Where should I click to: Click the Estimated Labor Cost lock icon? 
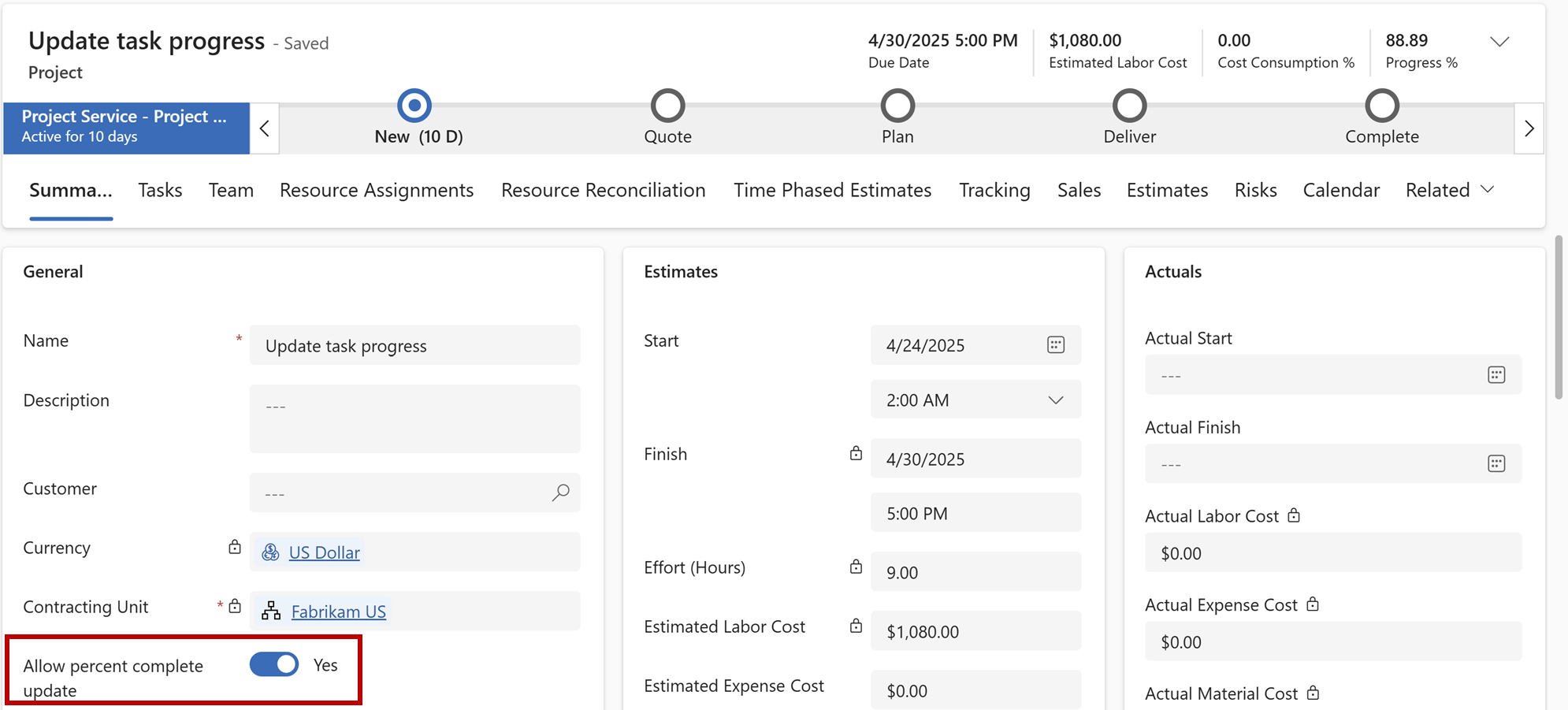point(856,626)
